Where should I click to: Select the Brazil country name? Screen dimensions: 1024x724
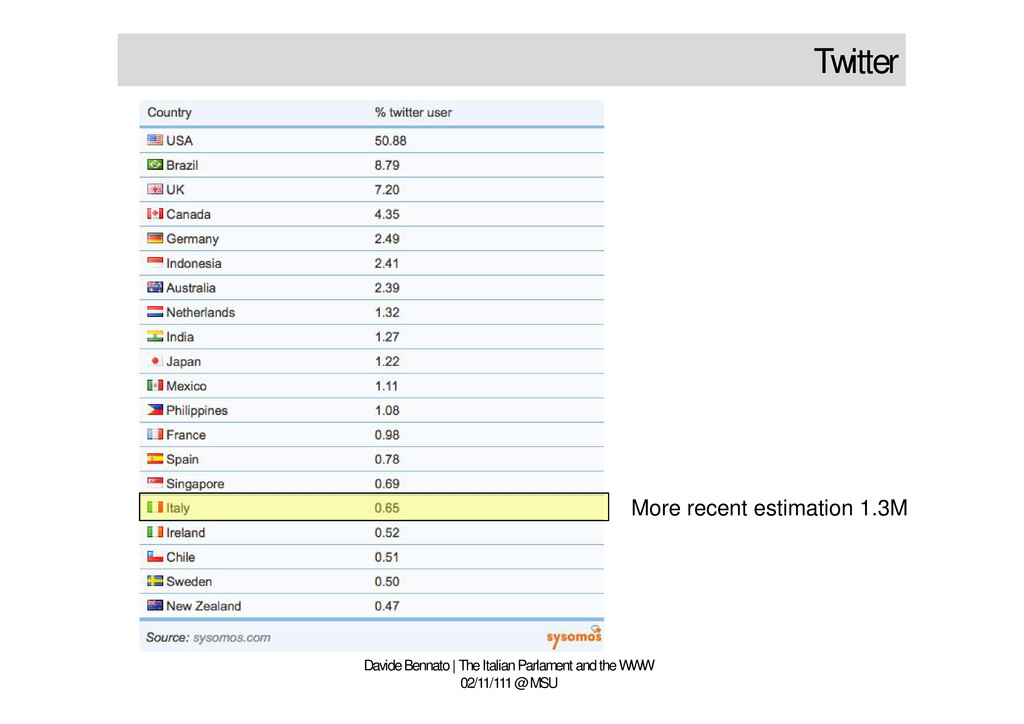pos(182,165)
